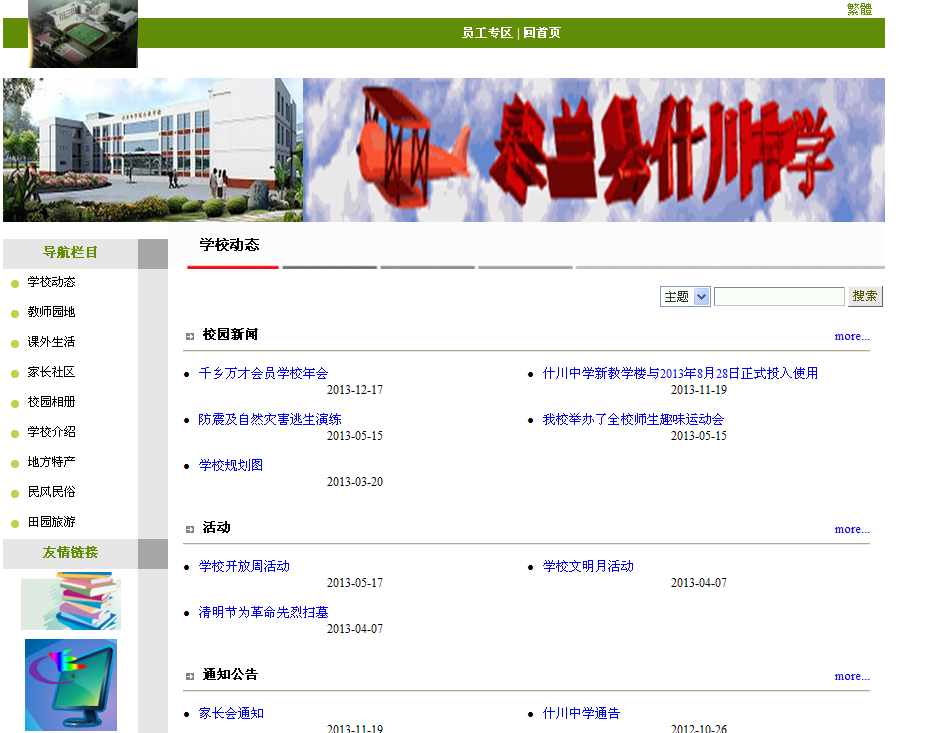This screenshot has height=733, width=935.
Task: Open the 学校开放周活动 activity article
Action: [x=244, y=566]
